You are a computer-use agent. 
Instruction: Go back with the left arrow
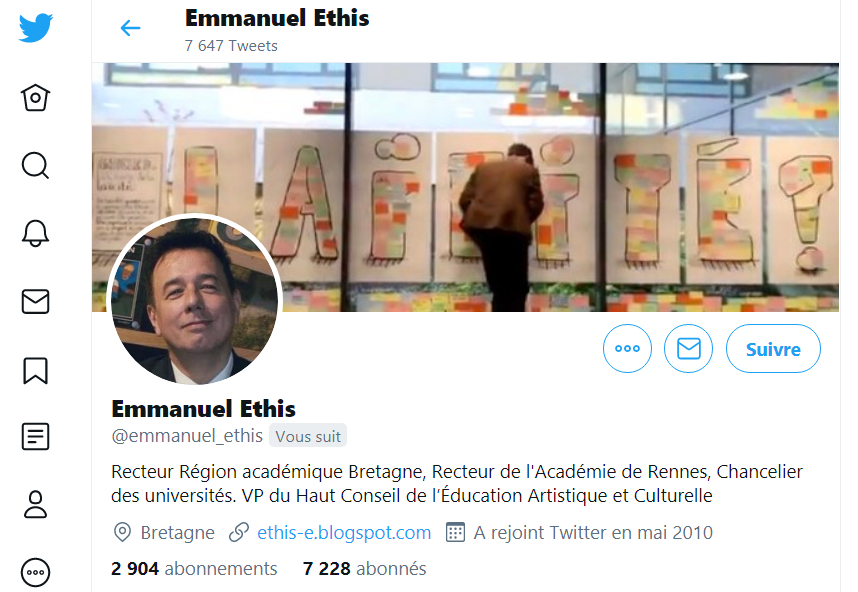tap(130, 27)
